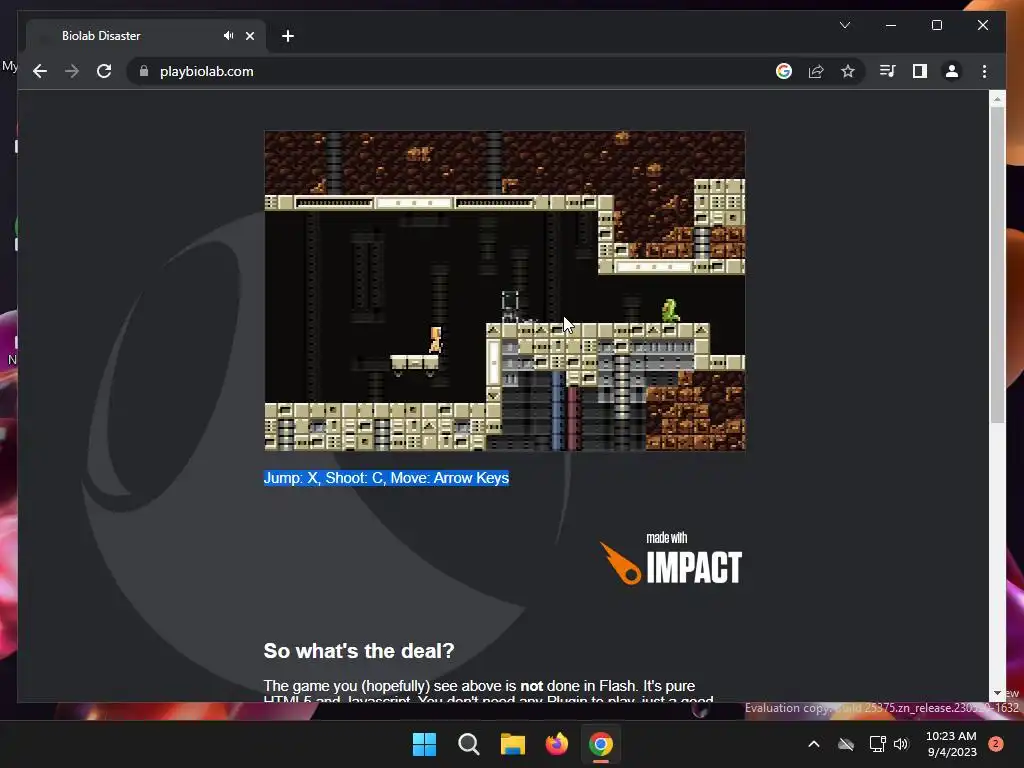Screen dimensions: 1024x768
Task: Reload the playbiolab.com page
Action: [104, 71]
